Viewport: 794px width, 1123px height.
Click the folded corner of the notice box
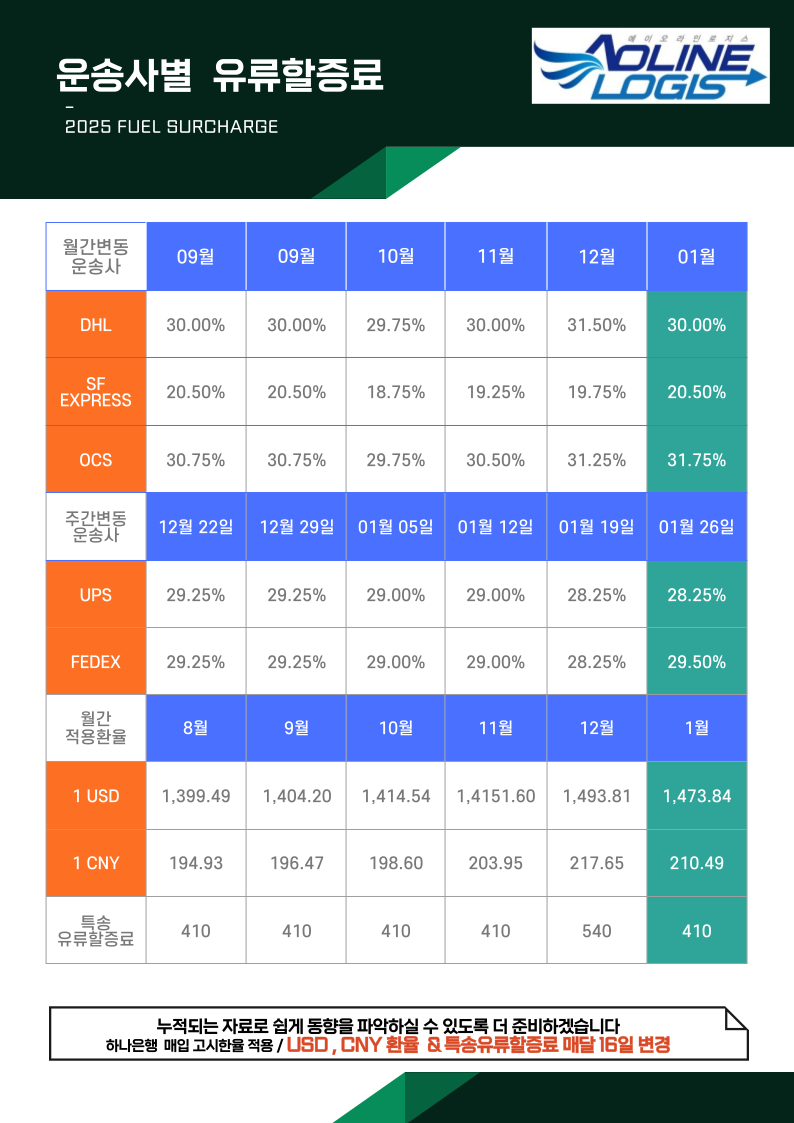[x=735, y=1019]
